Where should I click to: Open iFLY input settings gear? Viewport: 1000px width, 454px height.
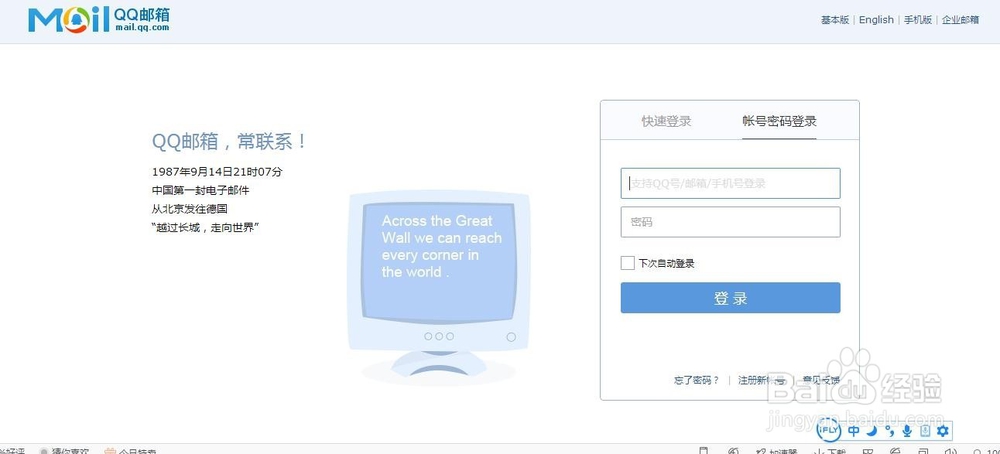[943, 431]
